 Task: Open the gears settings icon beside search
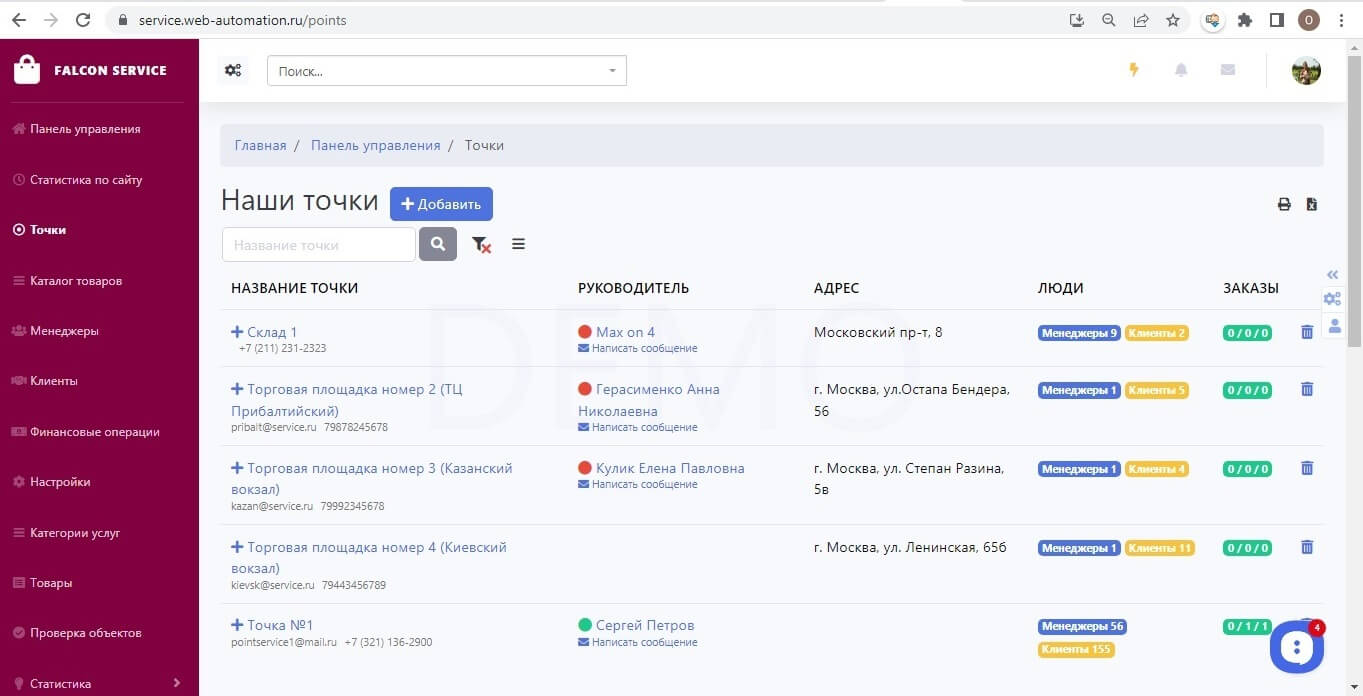tap(233, 70)
